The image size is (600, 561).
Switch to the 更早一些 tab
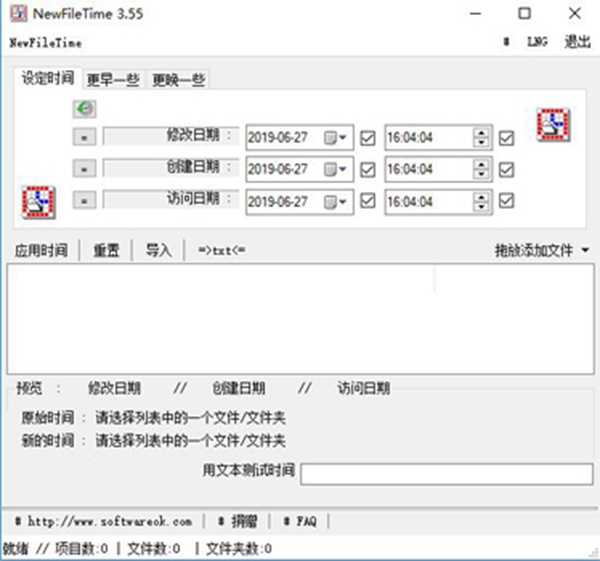click(x=113, y=80)
